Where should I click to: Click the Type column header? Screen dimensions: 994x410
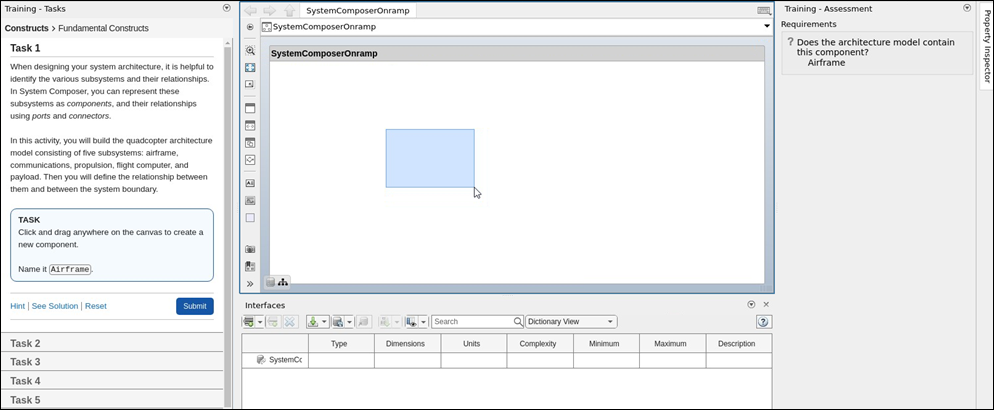(x=340, y=343)
